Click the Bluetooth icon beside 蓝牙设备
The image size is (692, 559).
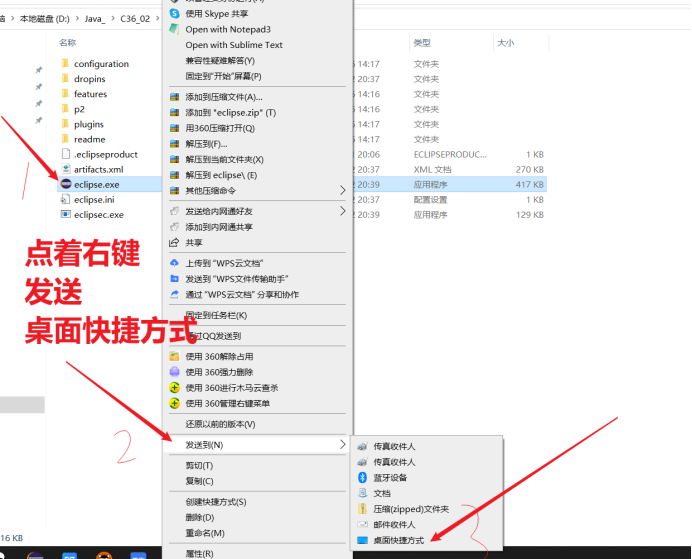click(362, 477)
